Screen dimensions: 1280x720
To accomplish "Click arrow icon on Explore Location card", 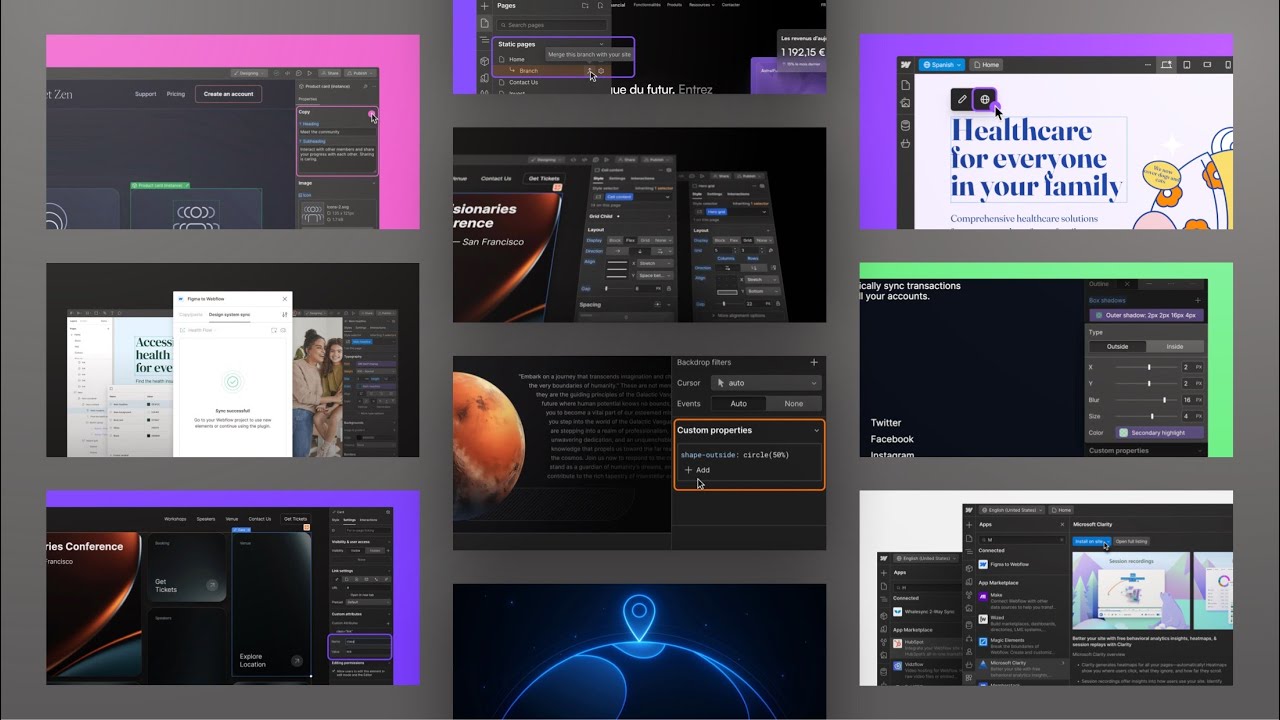I will 296,661.
